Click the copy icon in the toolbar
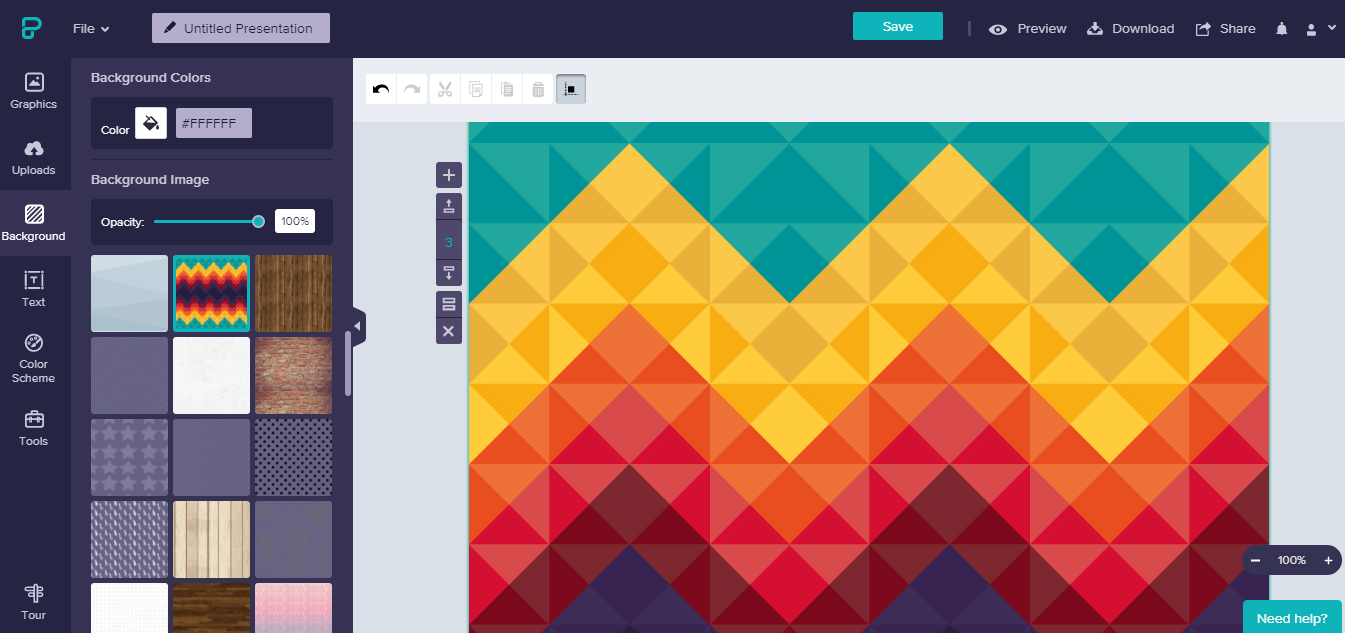The width and height of the screenshot is (1345, 633). coord(476,89)
